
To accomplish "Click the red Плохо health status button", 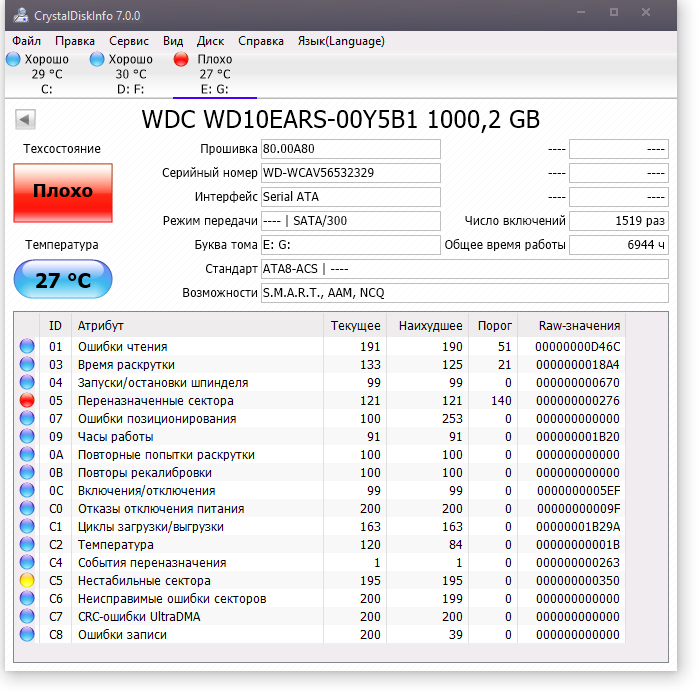I will click(x=63, y=192).
